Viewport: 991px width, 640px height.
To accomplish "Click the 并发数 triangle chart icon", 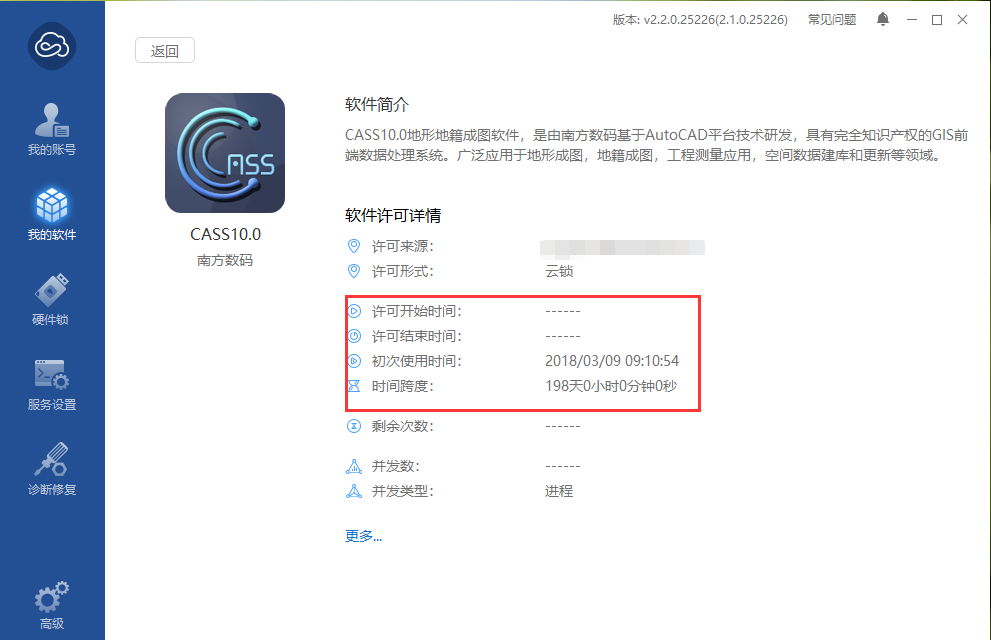I will [354, 466].
